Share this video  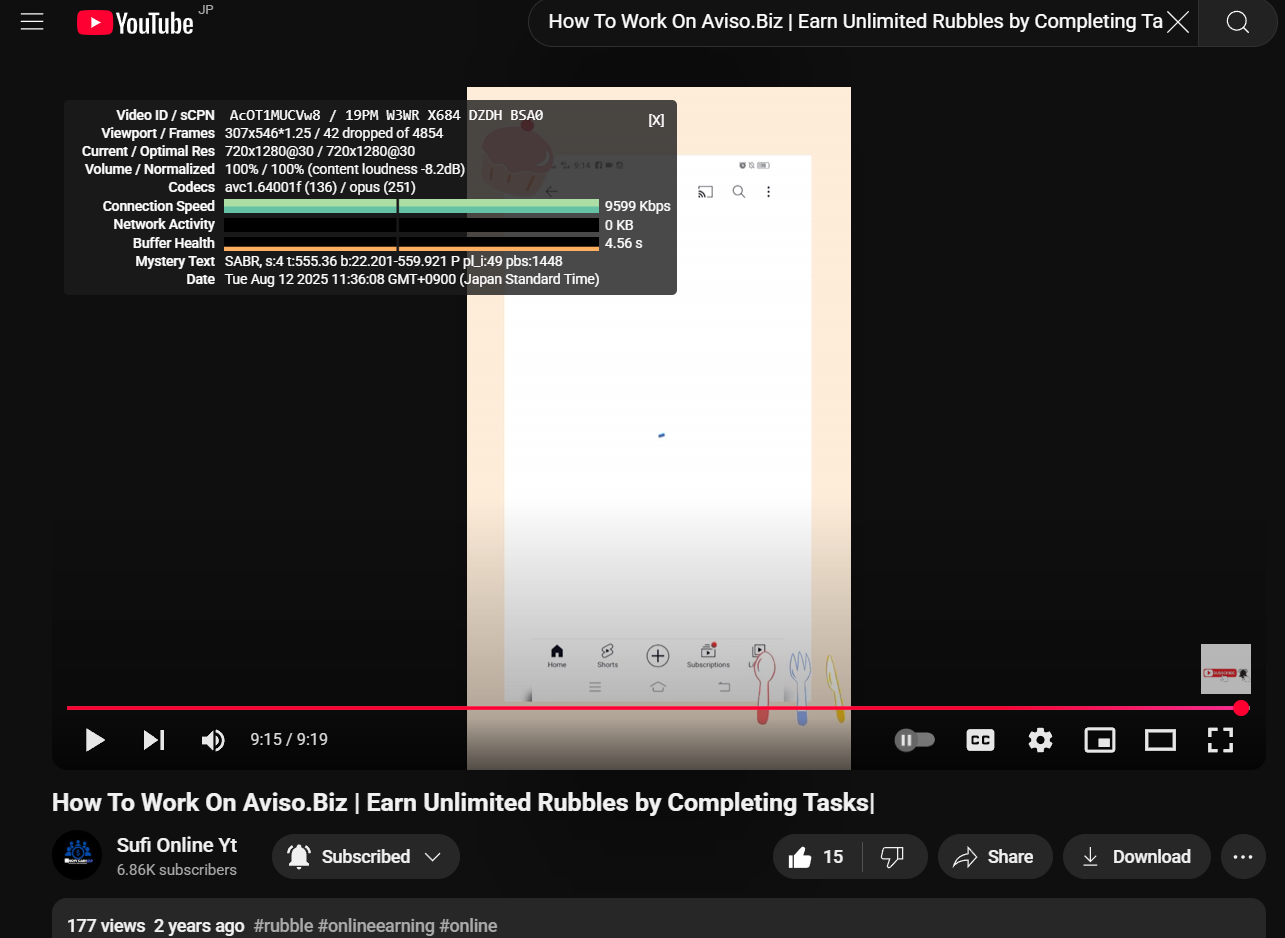[993, 857]
